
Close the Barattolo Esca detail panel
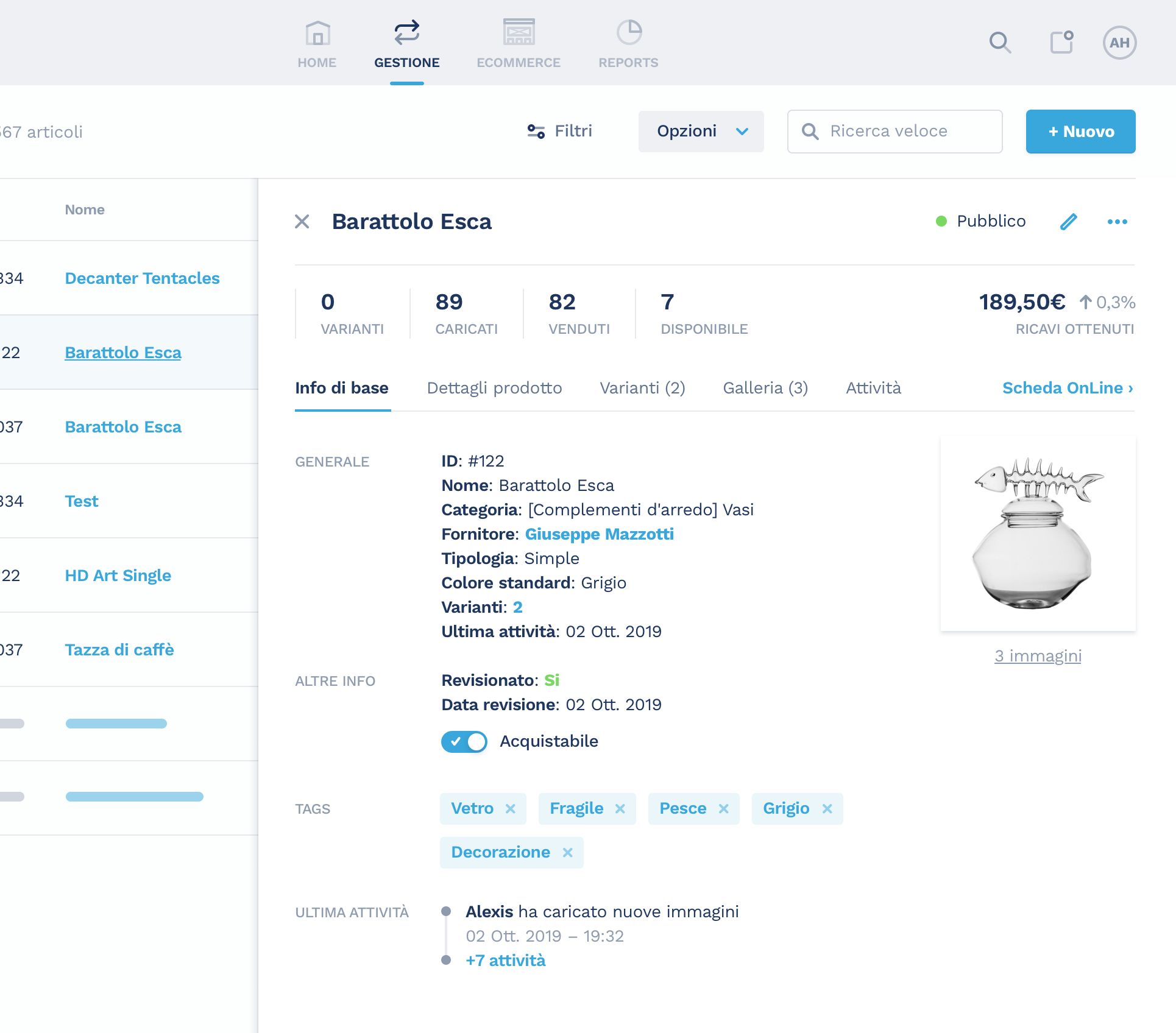pyautogui.click(x=302, y=222)
